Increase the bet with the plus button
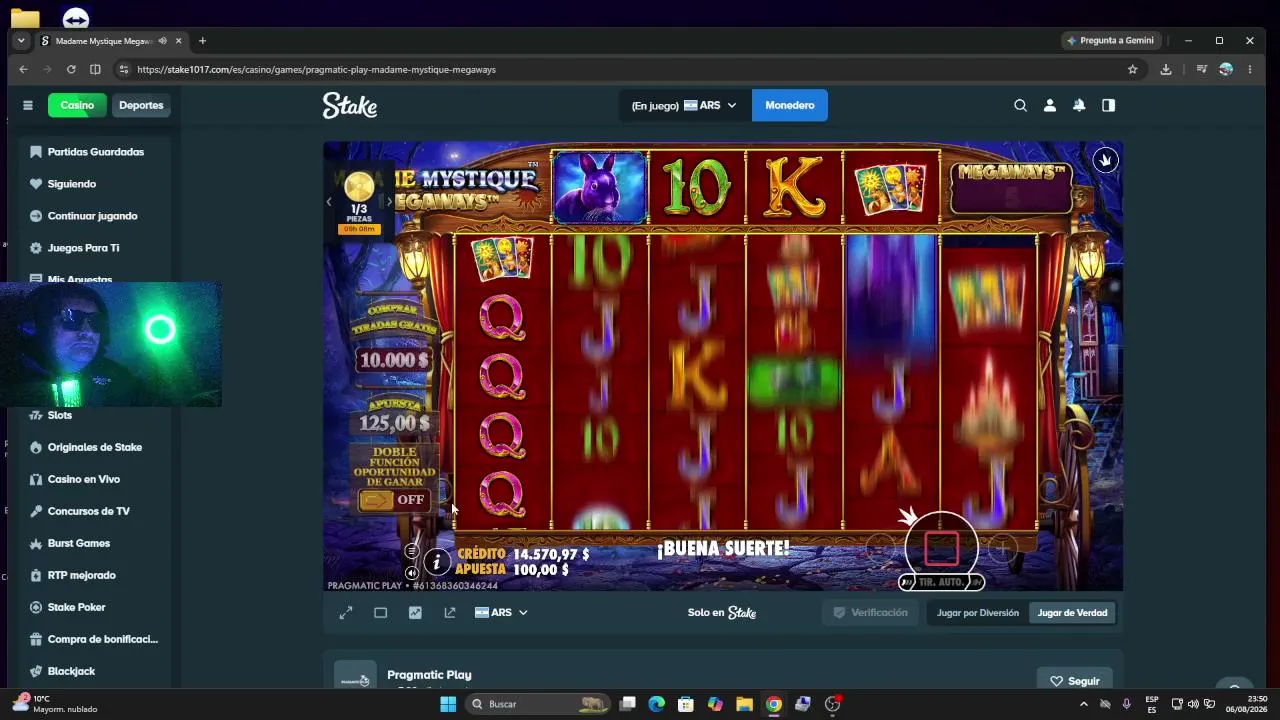The height and width of the screenshot is (720, 1280). pyautogui.click(x=1001, y=547)
